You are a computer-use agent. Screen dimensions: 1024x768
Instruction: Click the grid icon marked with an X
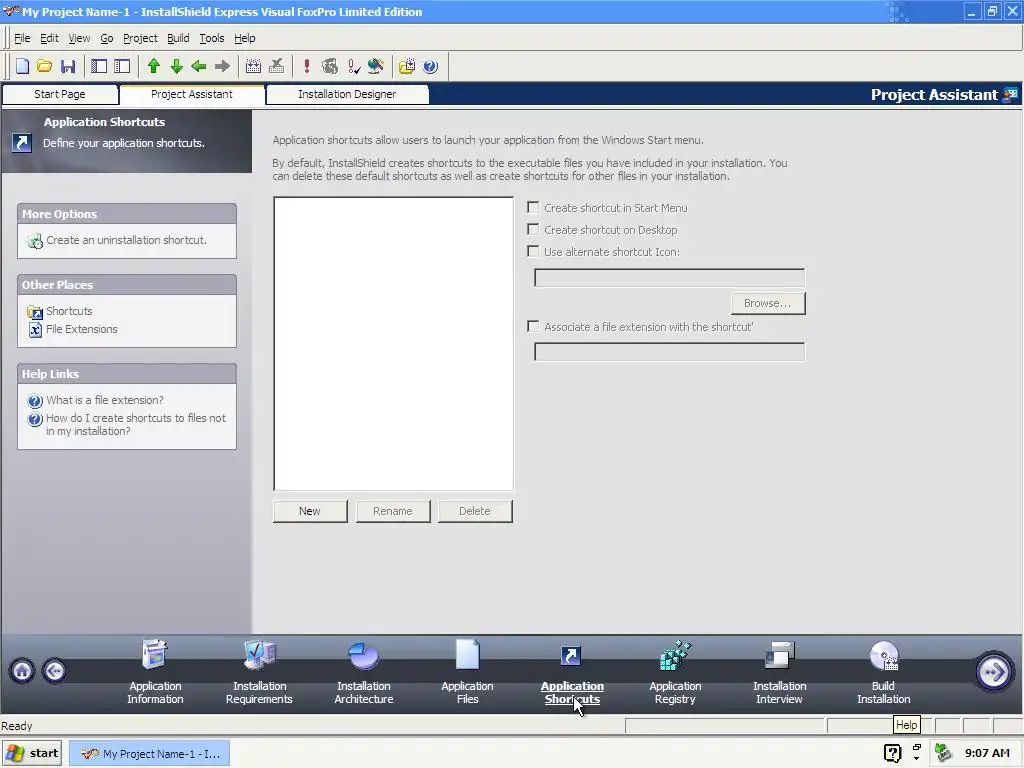276,66
